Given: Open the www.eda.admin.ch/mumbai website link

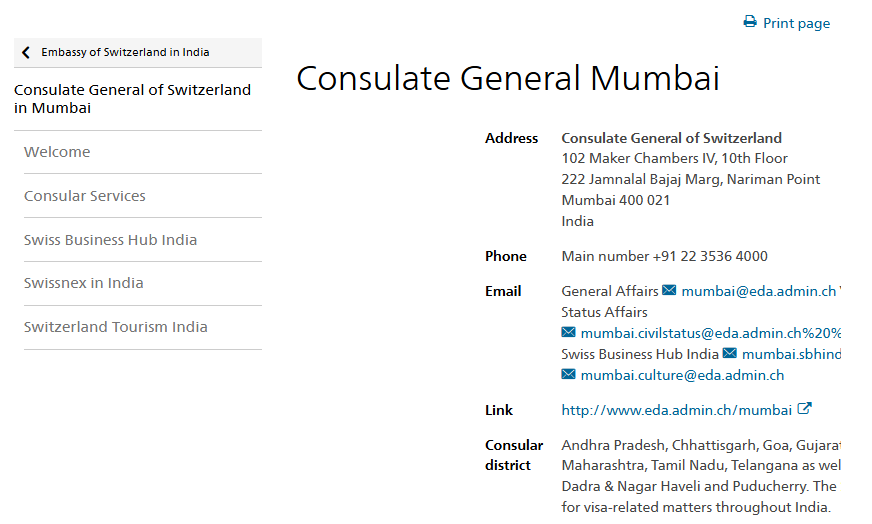Looking at the screenshot, I should (676, 410).
